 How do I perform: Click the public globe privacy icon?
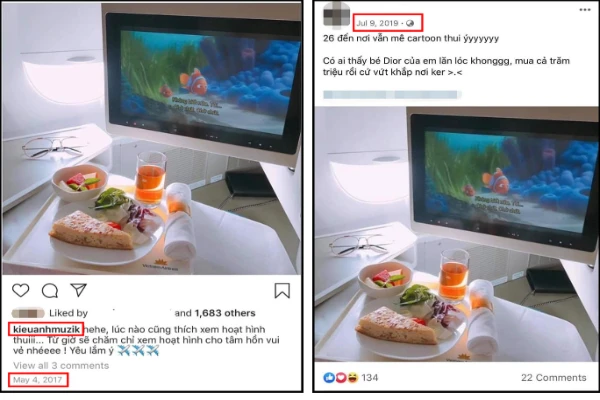(x=410, y=23)
